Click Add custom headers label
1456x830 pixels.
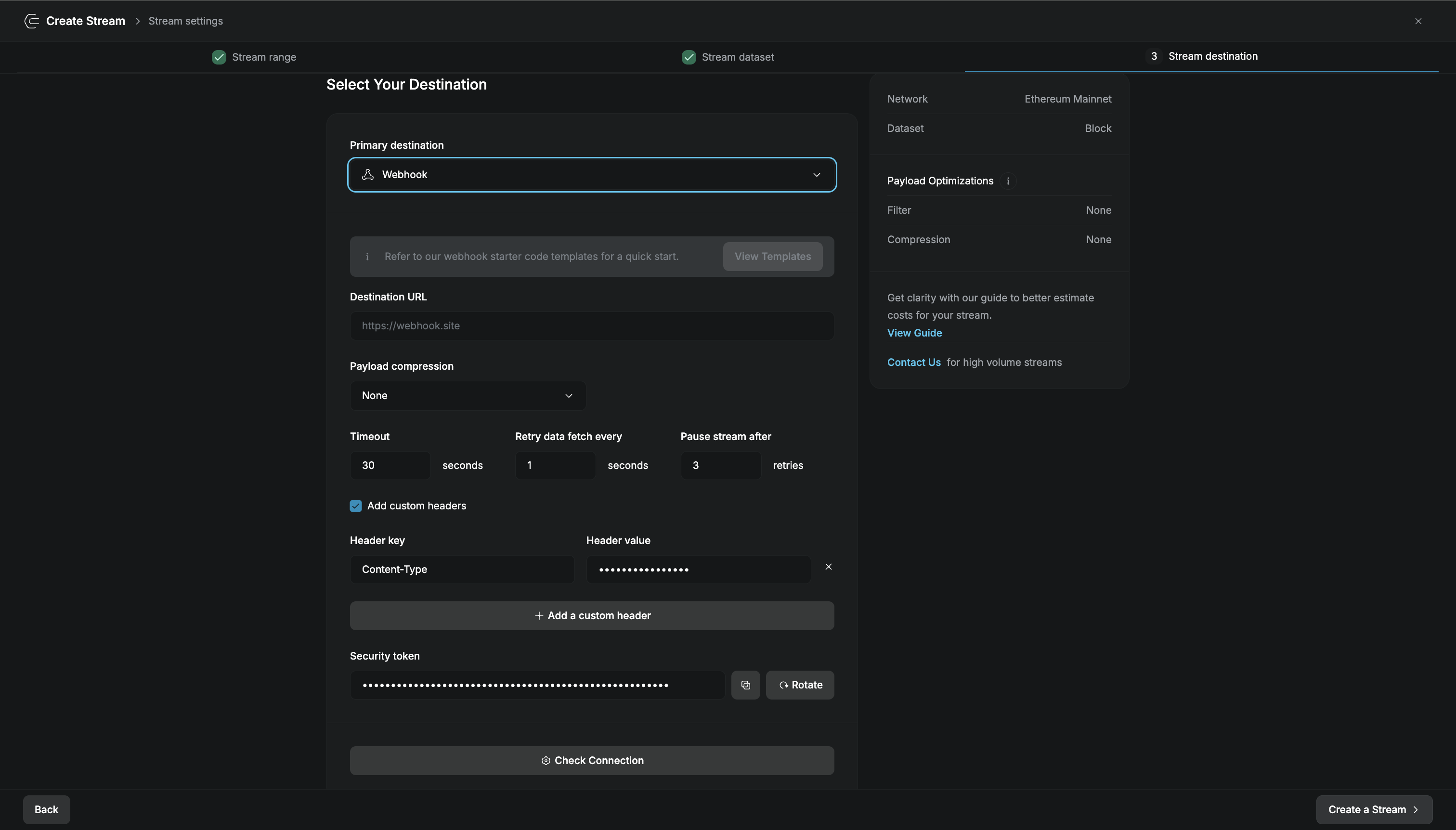[417, 506]
